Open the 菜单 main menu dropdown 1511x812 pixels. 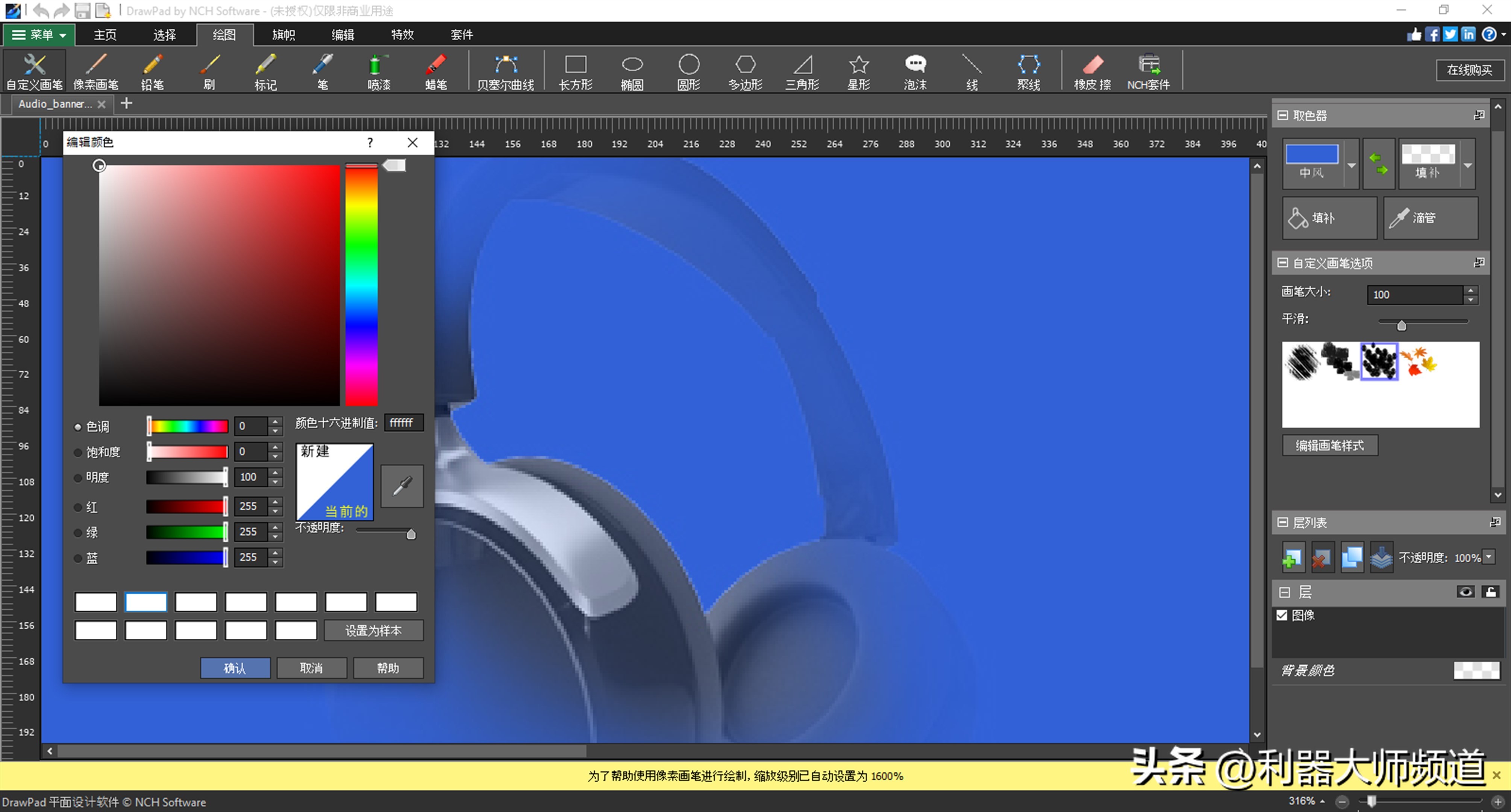(39, 35)
